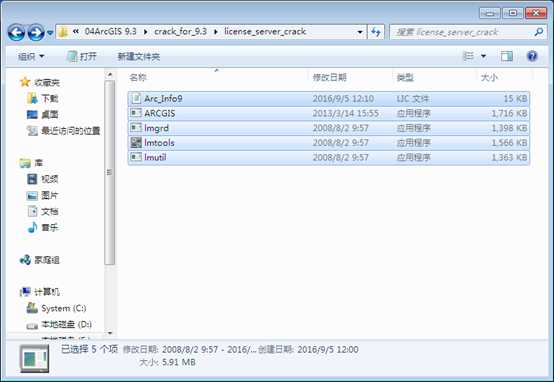Sort by the 大小 size column
Image resolution: width=554 pixels, height=382 pixels.
point(489,77)
